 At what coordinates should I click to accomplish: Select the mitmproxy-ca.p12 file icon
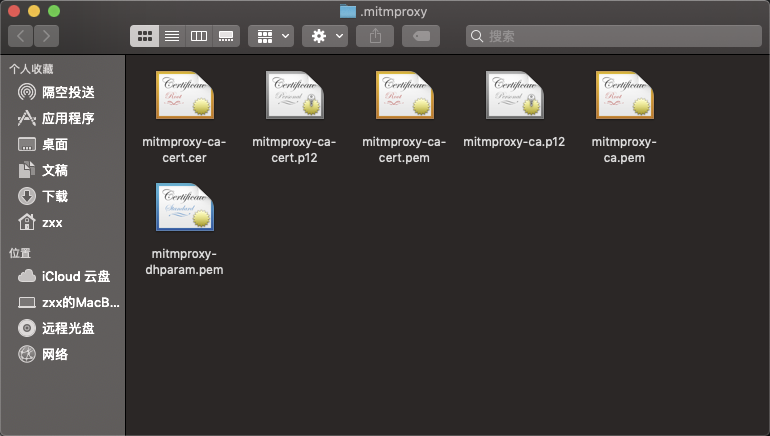coord(515,95)
